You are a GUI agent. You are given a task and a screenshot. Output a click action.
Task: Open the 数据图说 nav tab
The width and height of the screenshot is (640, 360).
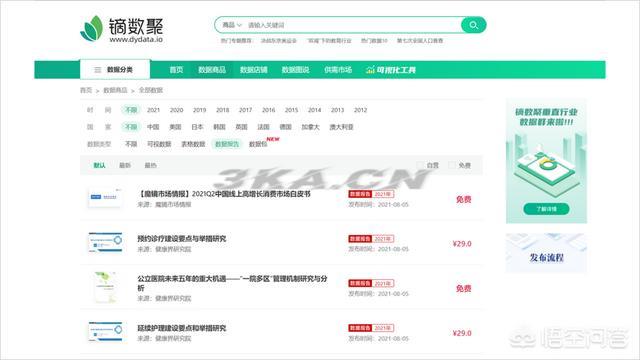(295, 70)
